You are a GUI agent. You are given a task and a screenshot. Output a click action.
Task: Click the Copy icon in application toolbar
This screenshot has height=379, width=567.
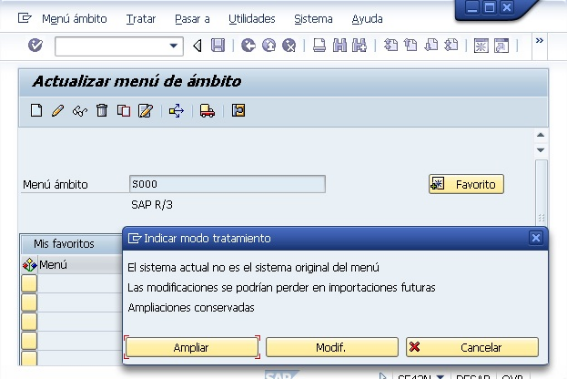coord(123,111)
